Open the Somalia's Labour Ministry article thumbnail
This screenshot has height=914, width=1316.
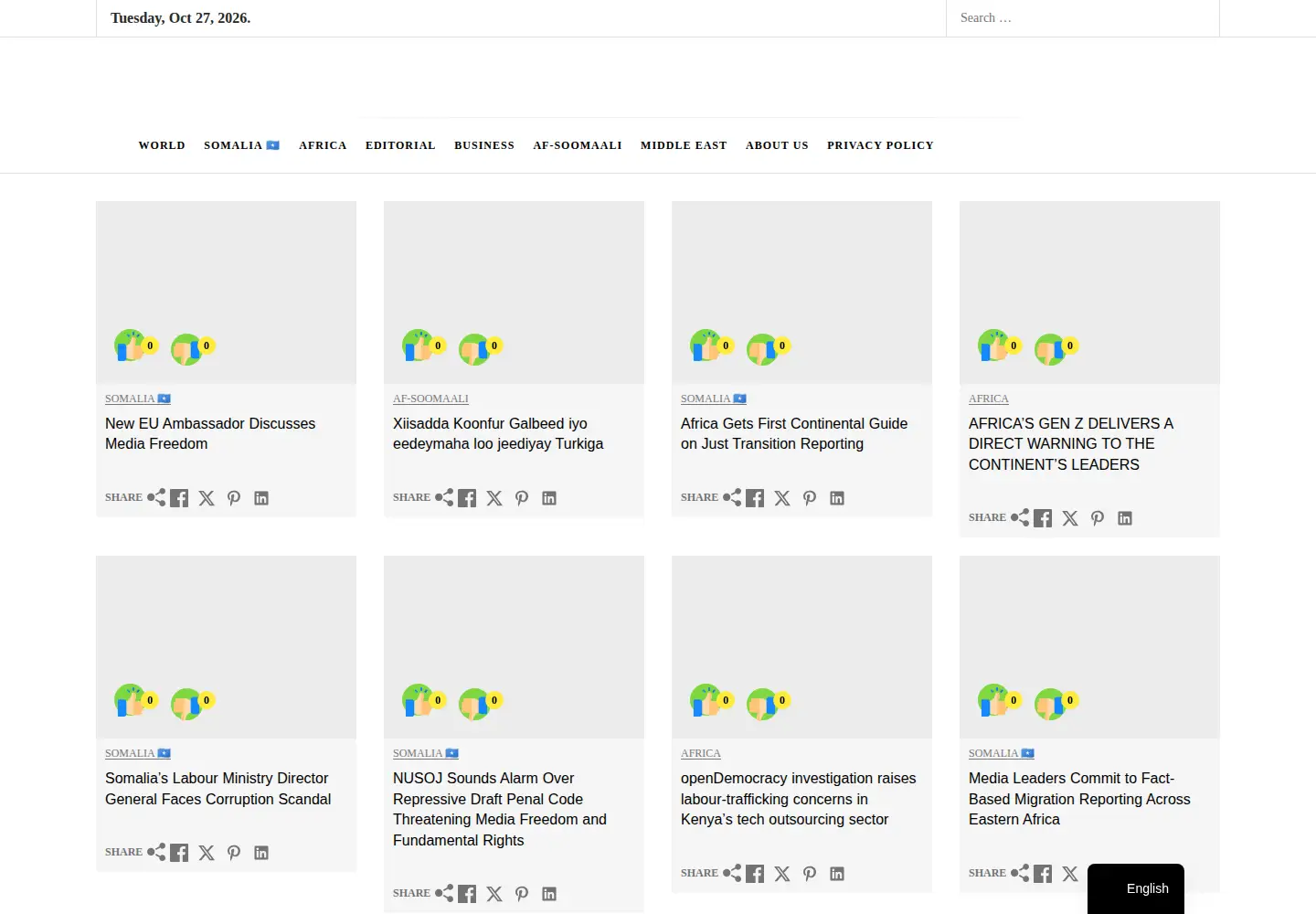pos(226,647)
